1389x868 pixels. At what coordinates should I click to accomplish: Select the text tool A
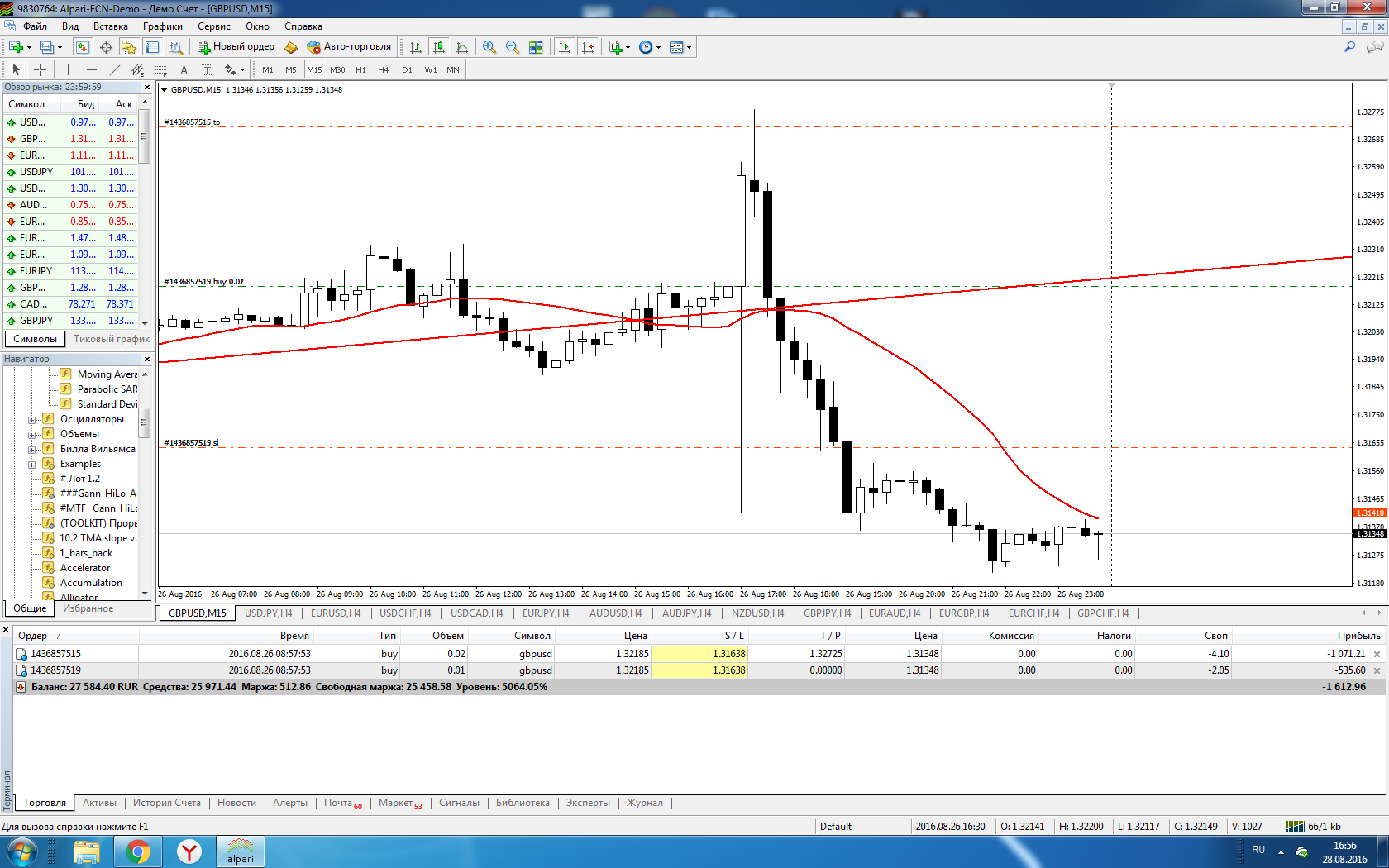[184, 70]
